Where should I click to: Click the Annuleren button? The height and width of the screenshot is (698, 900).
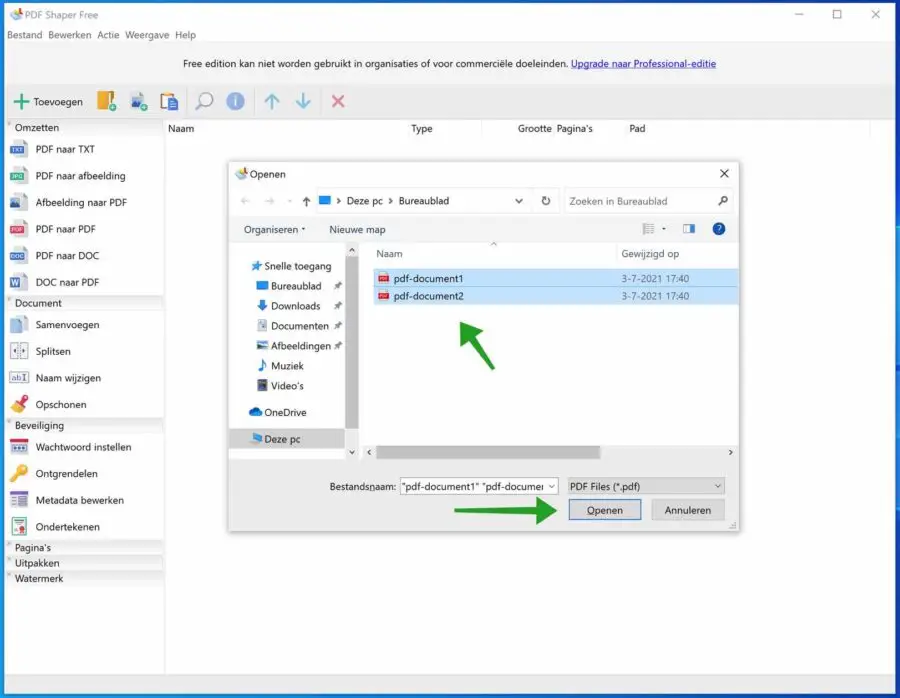pyautogui.click(x=688, y=510)
